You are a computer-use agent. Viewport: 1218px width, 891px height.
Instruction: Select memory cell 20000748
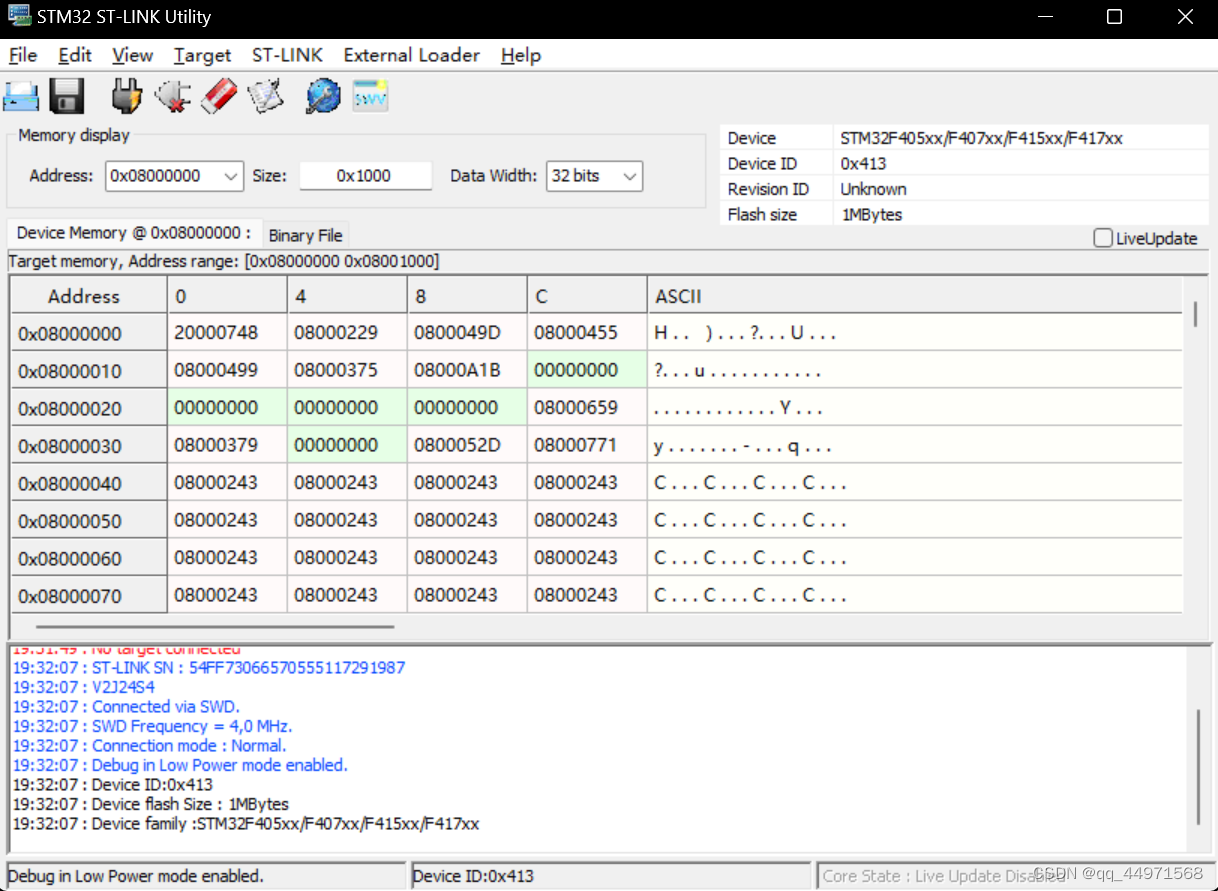coord(227,333)
